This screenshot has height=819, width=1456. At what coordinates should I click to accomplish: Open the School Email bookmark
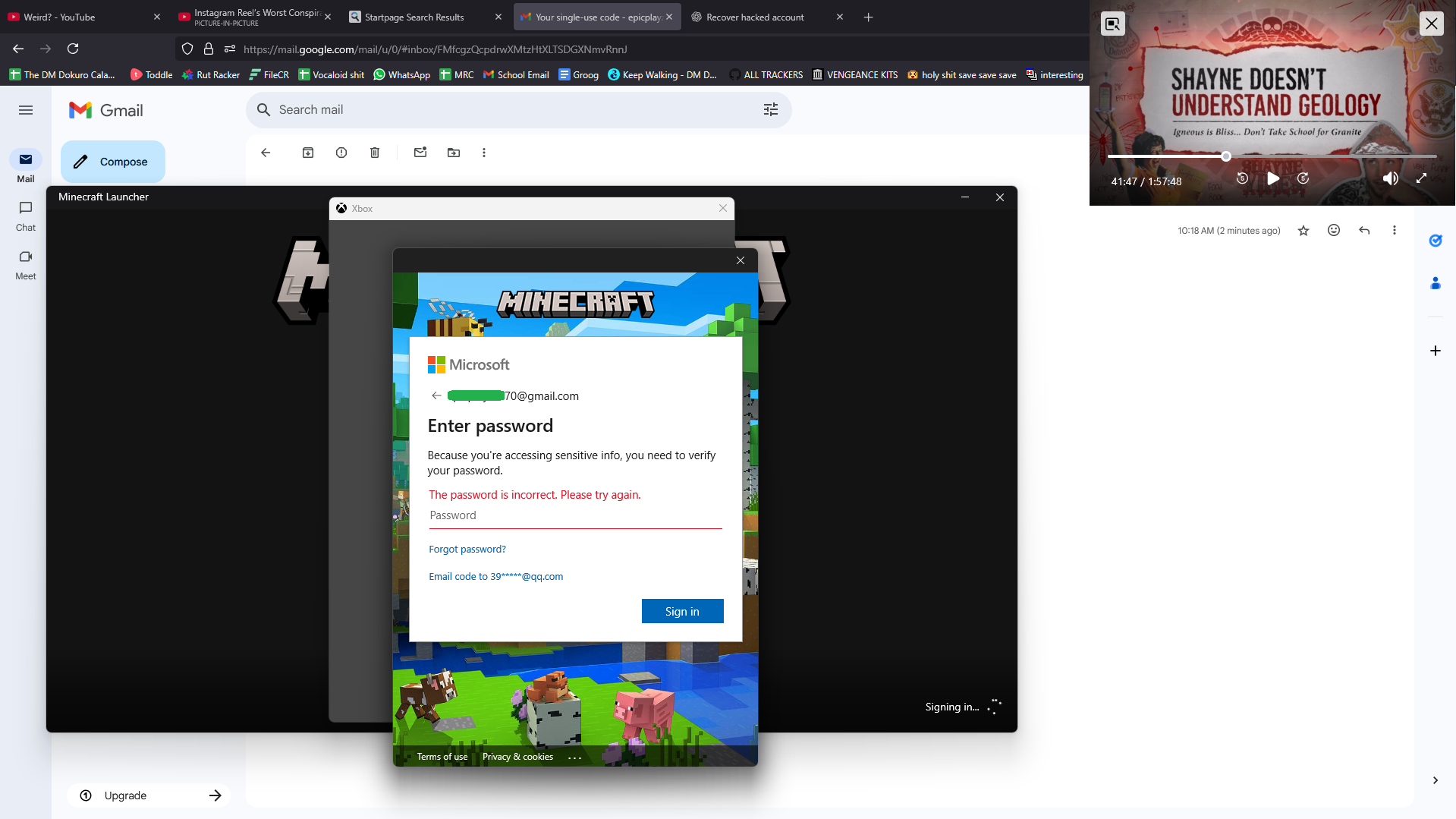coord(516,74)
